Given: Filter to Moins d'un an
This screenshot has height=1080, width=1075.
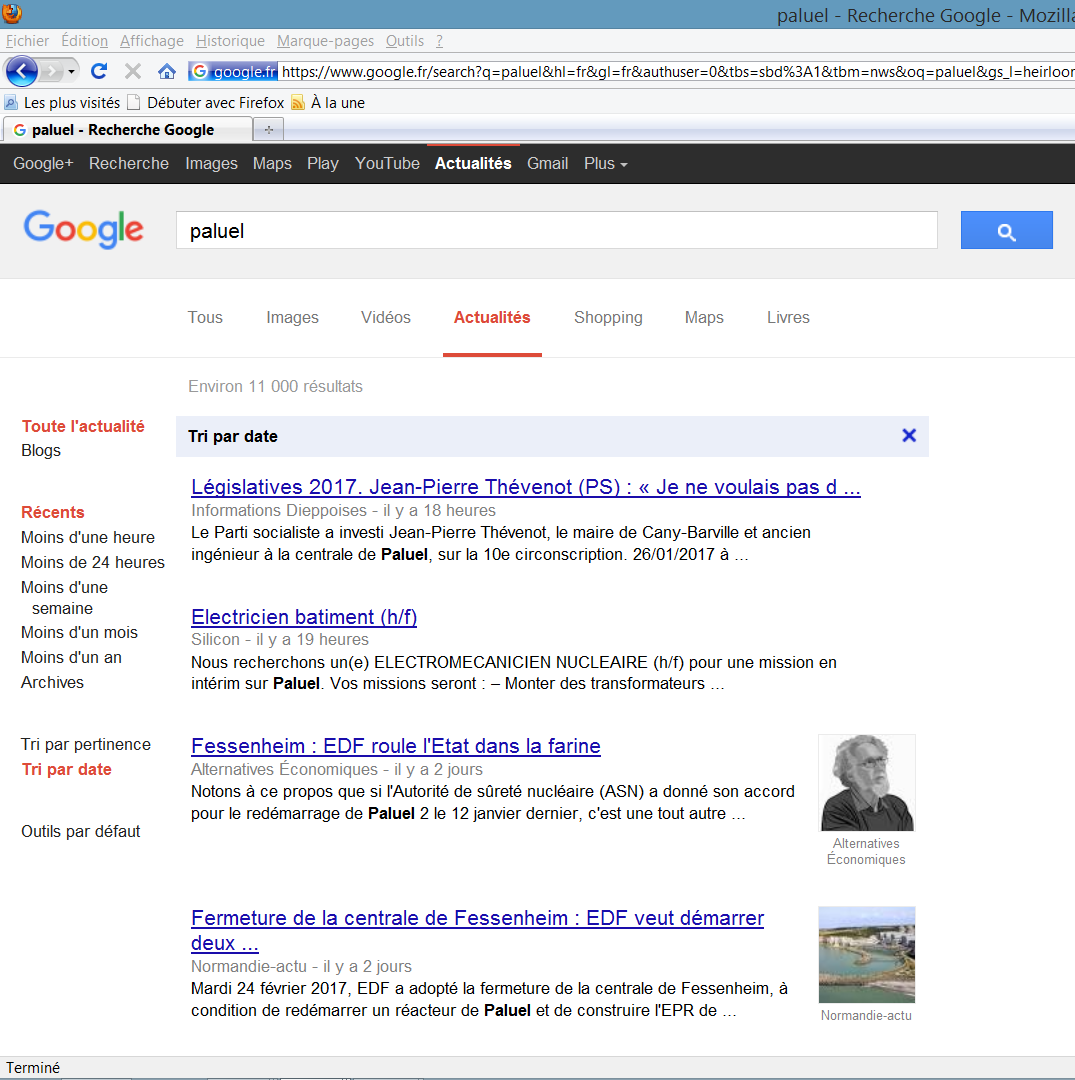Looking at the screenshot, I should pyautogui.click(x=71, y=658).
